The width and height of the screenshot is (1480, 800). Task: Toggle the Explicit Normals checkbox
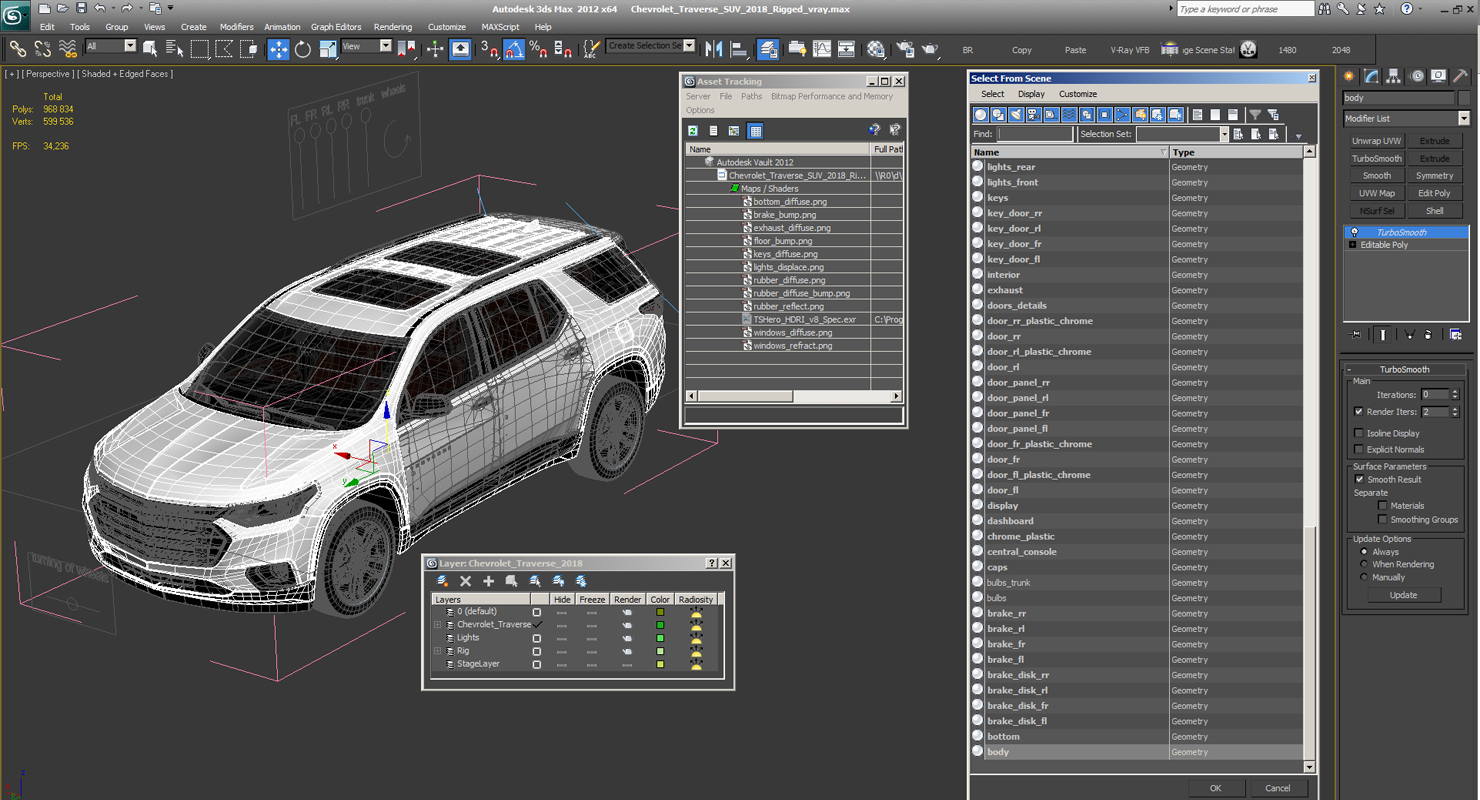click(1358, 449)
